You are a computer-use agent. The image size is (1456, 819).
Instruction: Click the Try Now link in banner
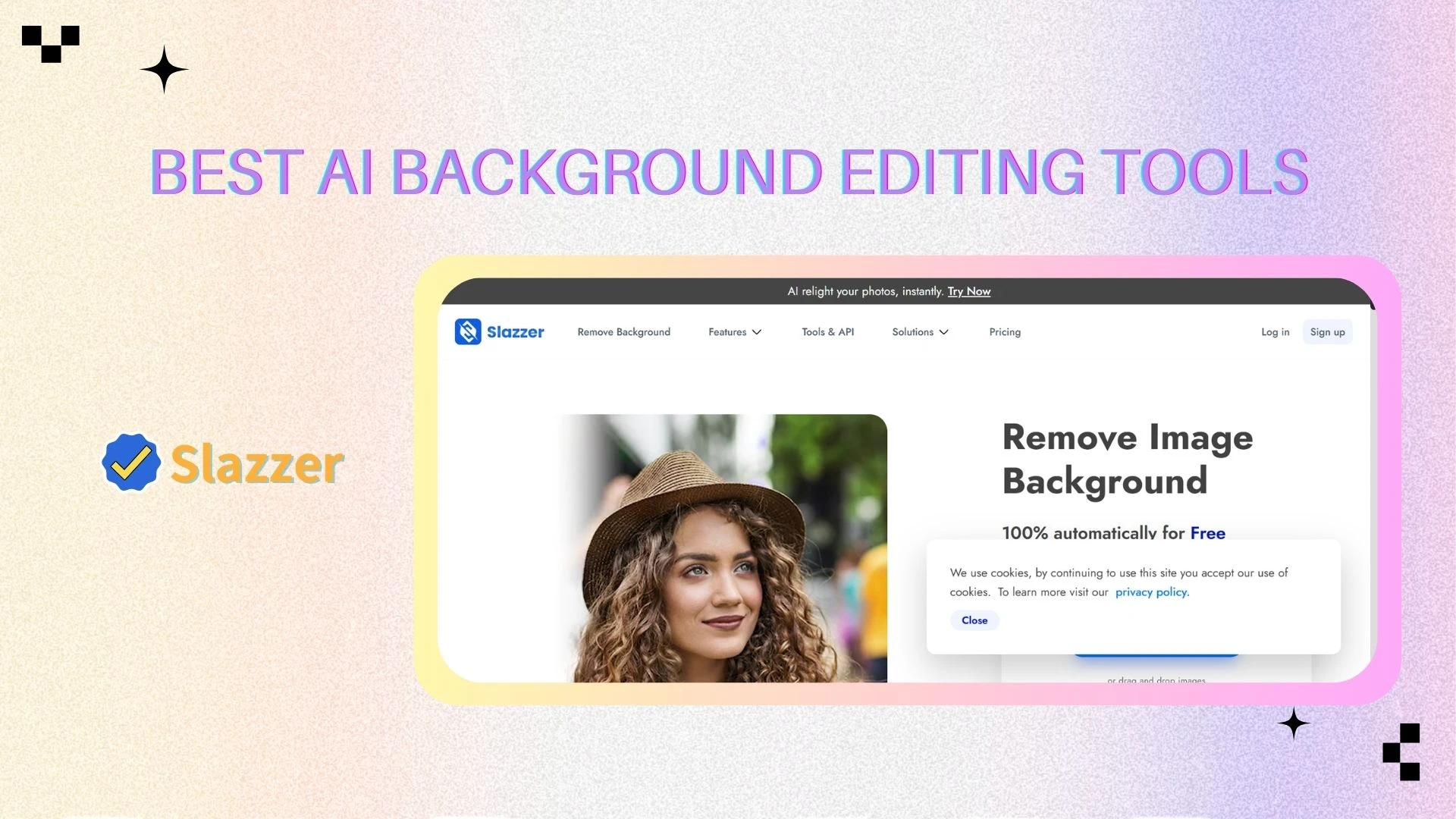(x=968, y=291)
